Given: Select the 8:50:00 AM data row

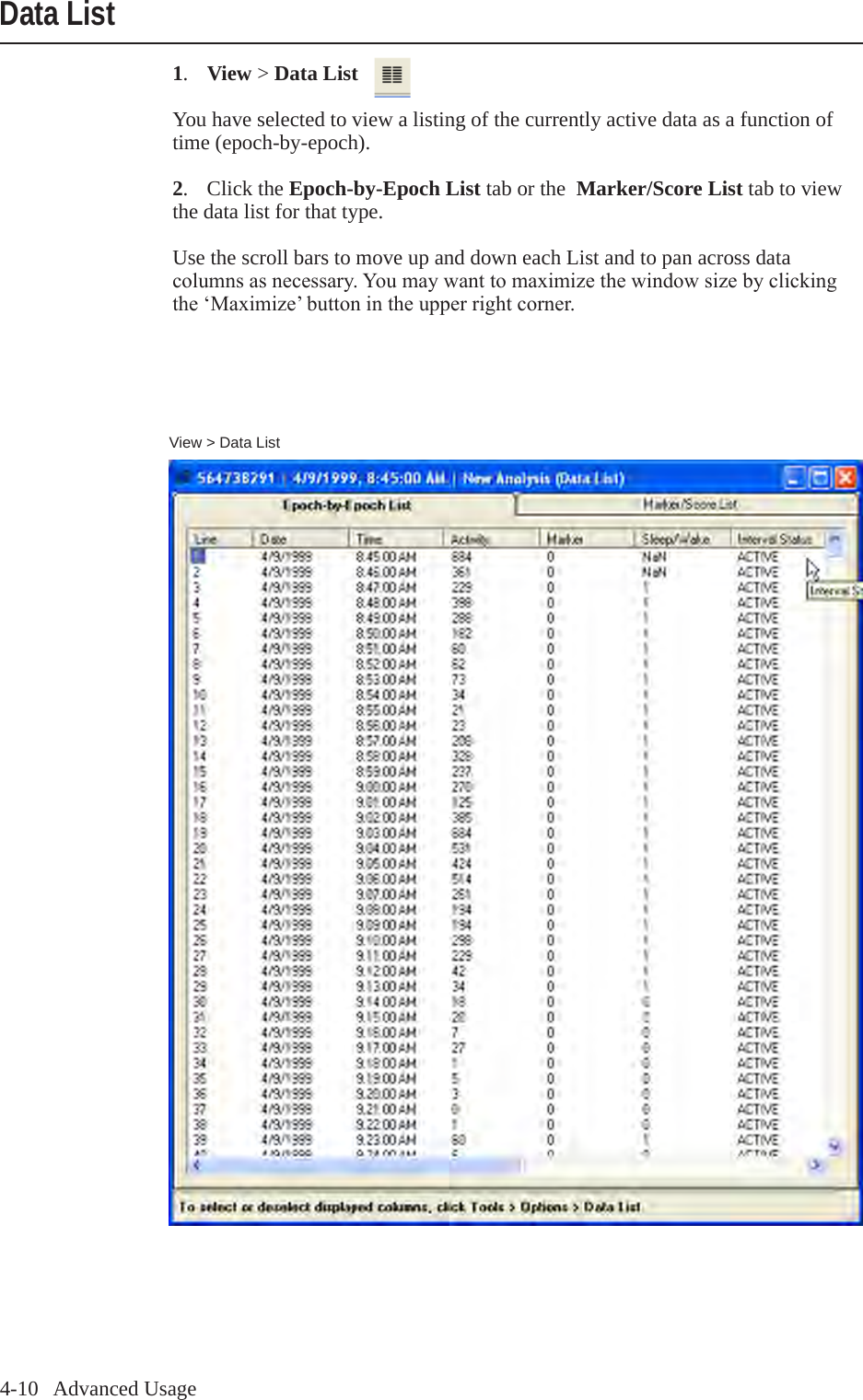Looking at the screenshot, I should pos(368,634).
